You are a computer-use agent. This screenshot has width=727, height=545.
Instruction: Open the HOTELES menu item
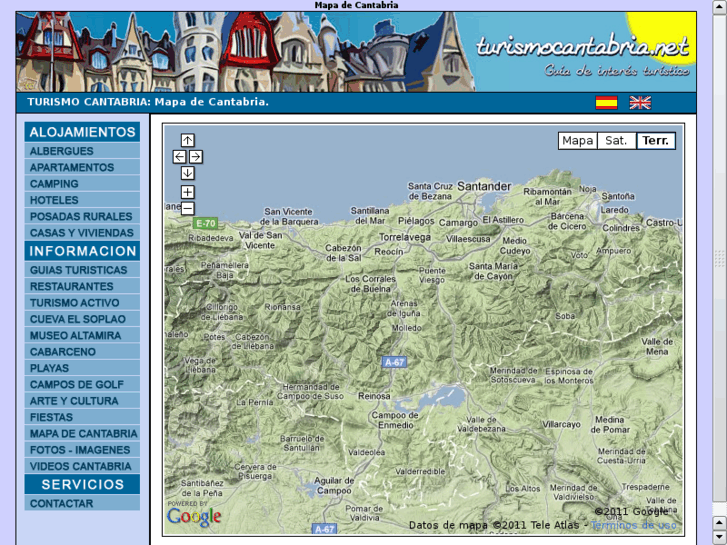click(82, 200)
